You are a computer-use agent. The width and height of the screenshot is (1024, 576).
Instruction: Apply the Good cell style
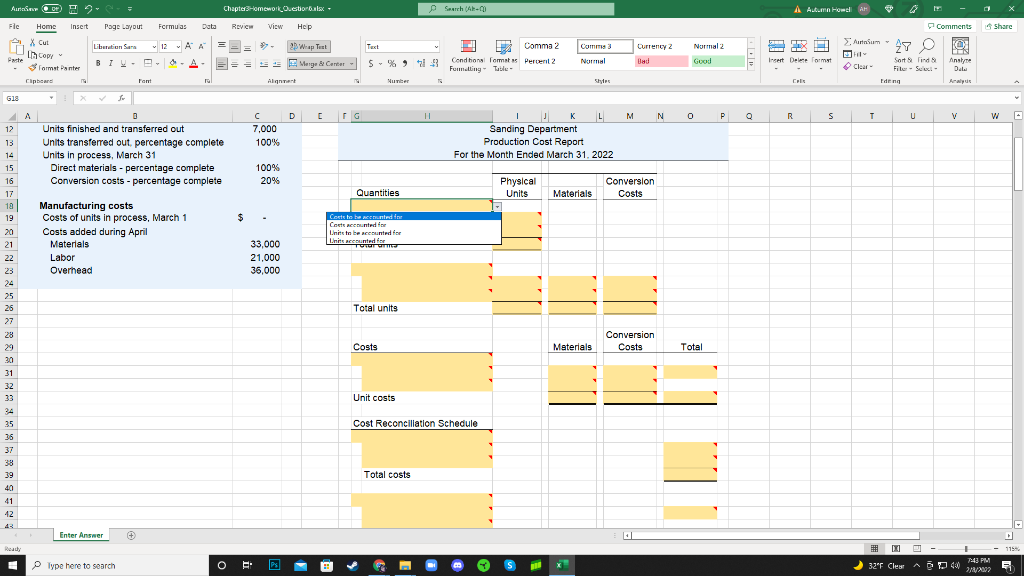[718, 61]
